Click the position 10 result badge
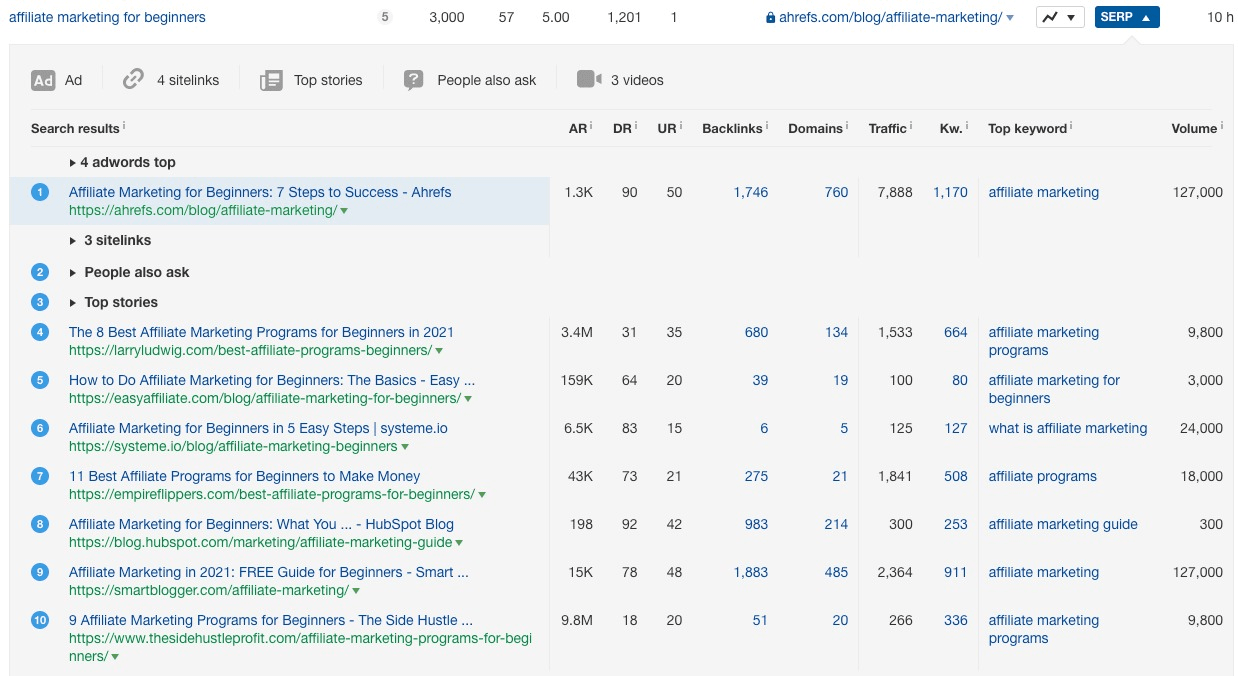This screenshot has width=1238, height=676. pos(40,620)
